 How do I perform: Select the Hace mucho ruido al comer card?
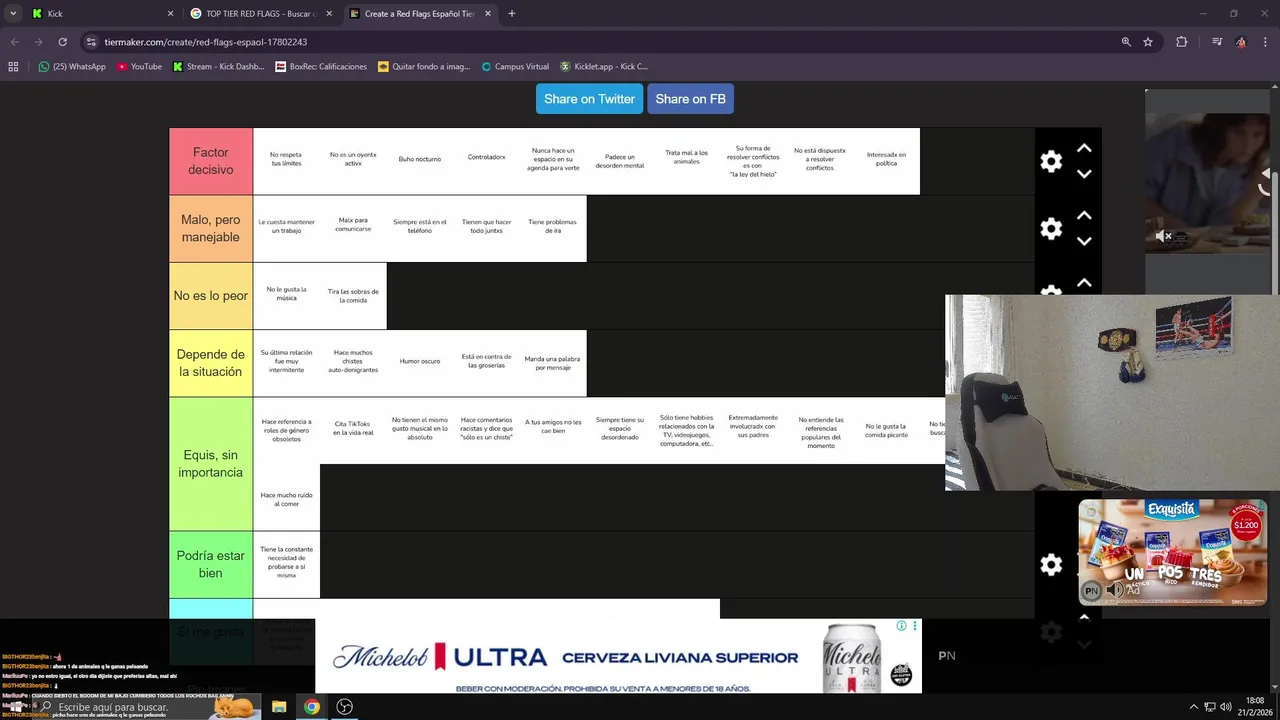tap(286, 497)
